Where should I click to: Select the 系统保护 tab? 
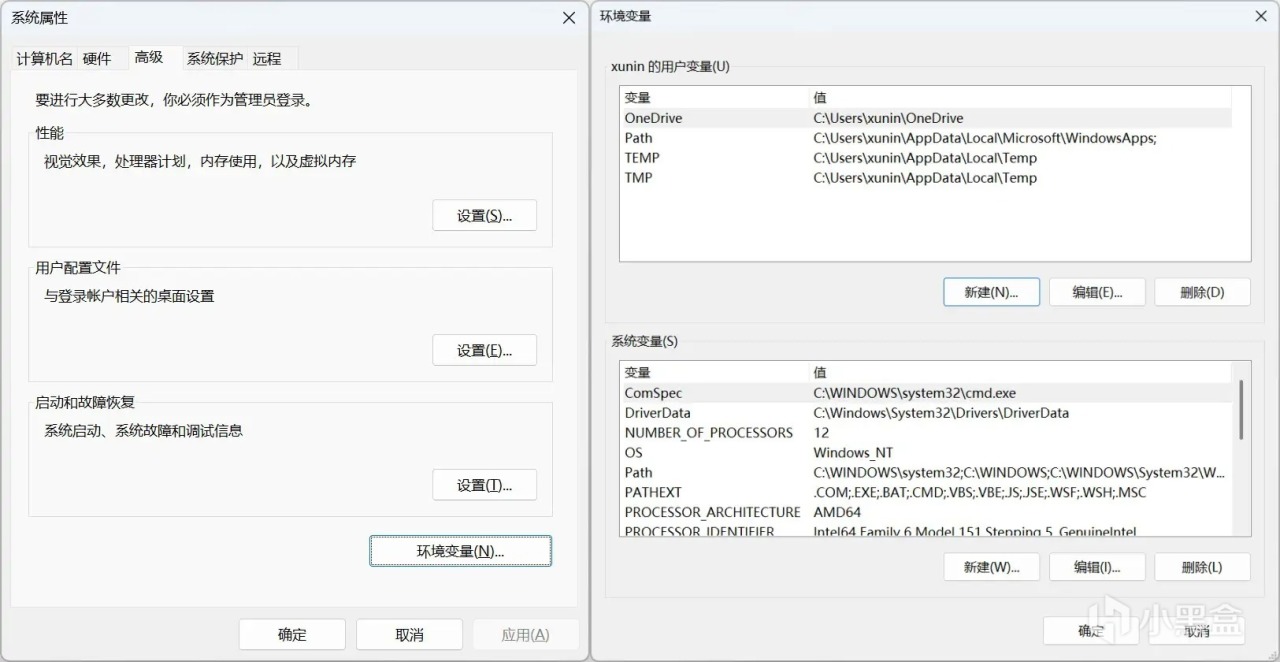tap(214, 59)
